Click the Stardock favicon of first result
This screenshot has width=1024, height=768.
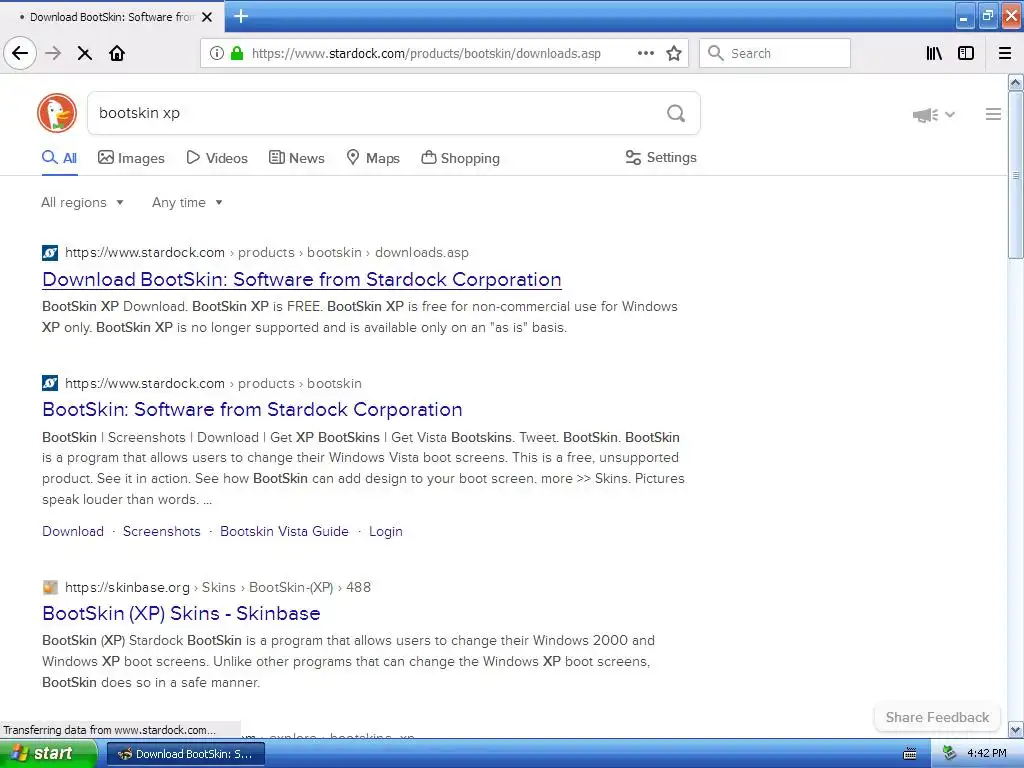click(50, 253)
